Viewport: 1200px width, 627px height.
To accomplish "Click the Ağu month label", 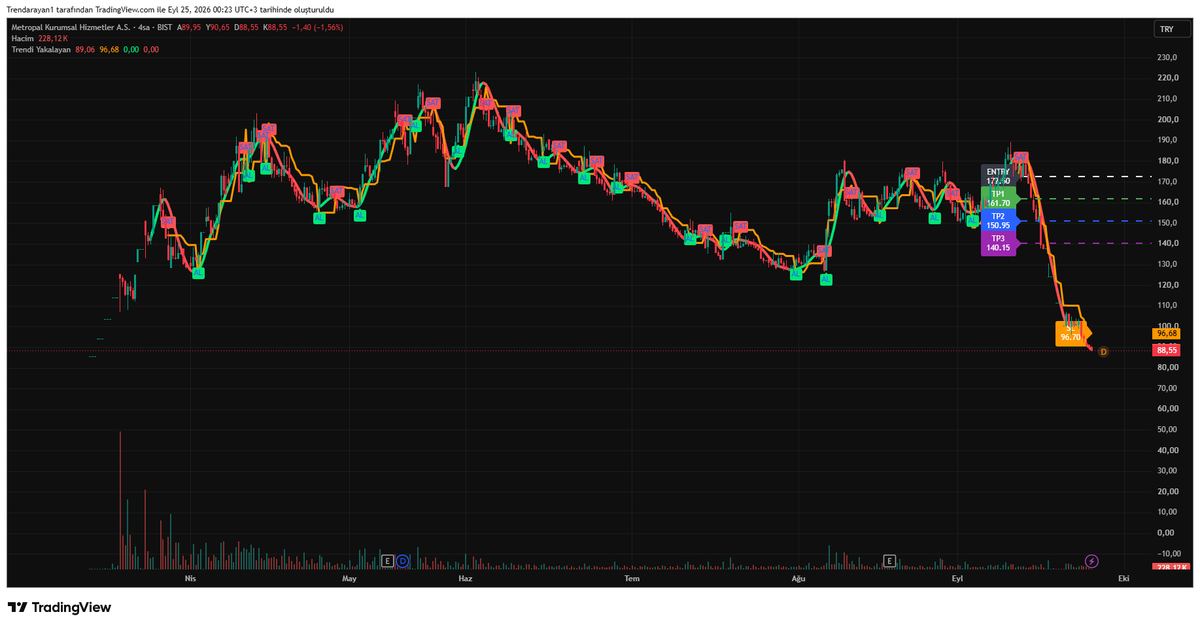I will [798, 578].
